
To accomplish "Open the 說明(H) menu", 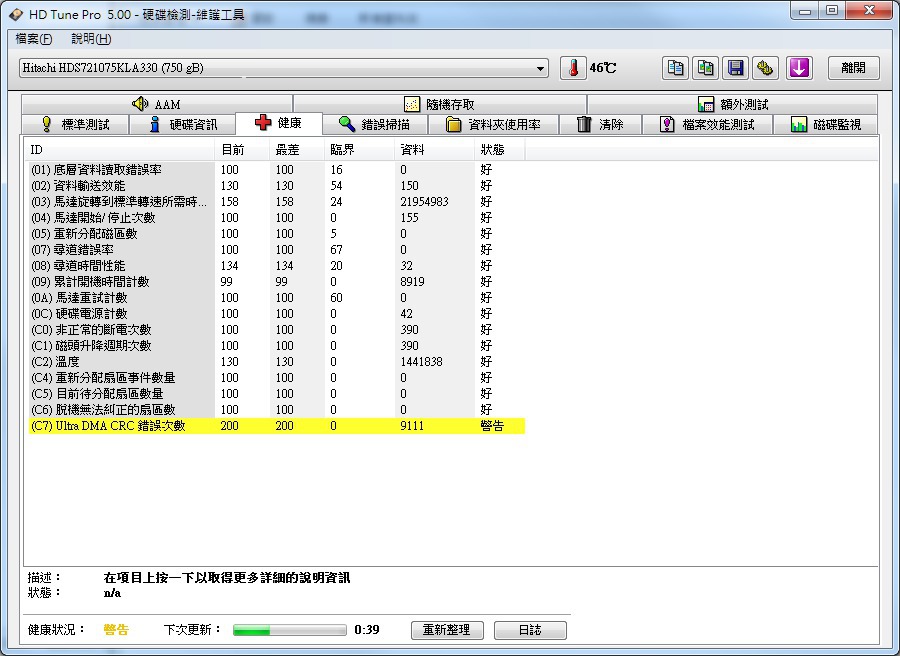I will click(x=91, y=38).
